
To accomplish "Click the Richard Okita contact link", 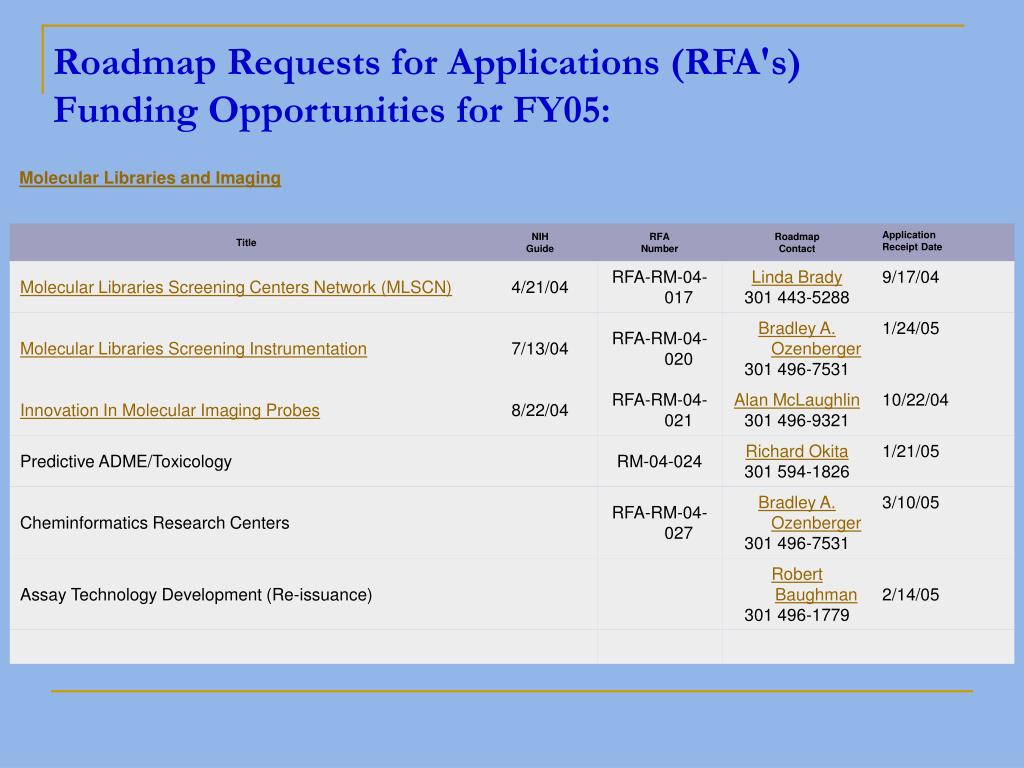I will [797, 451].
